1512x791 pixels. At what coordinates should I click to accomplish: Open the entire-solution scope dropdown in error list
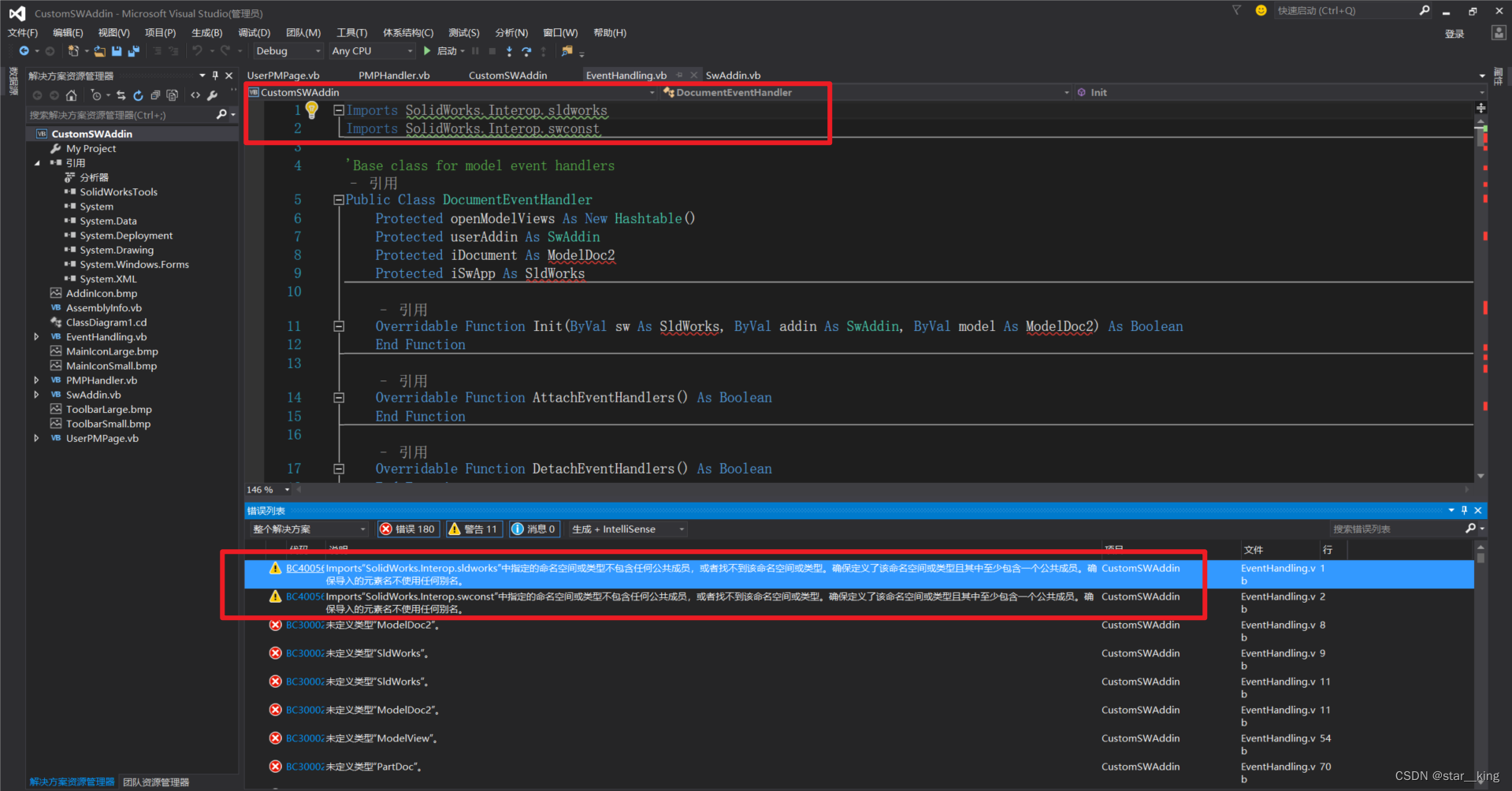pyautogui.click(x=309, y=529)
